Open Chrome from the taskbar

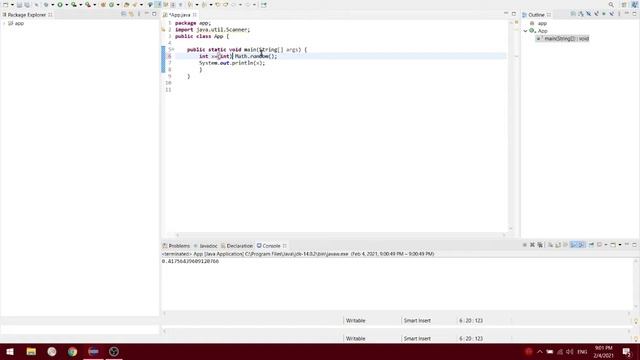click(x=73, y=351)
